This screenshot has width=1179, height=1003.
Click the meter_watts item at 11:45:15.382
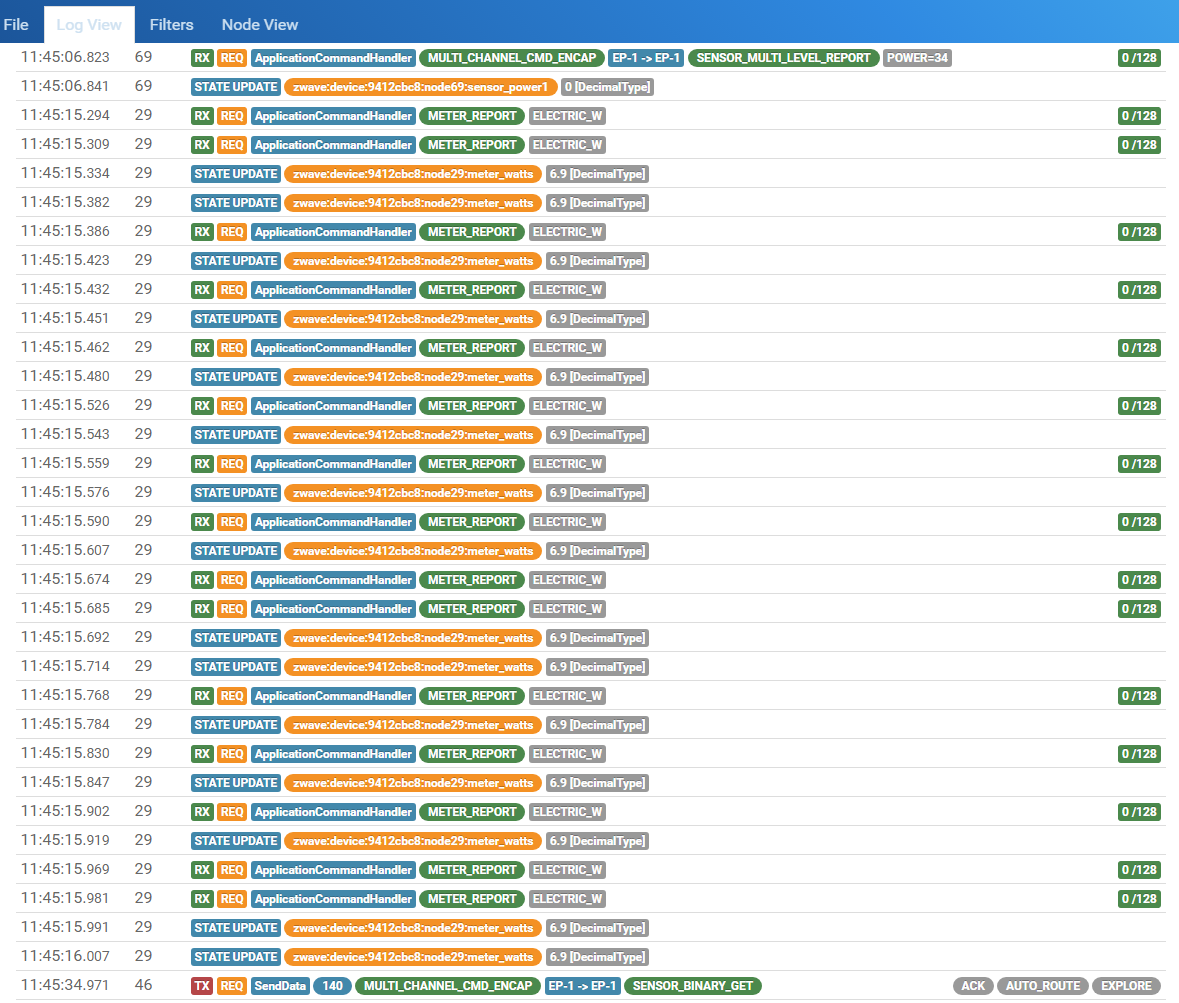click(413, 203)
